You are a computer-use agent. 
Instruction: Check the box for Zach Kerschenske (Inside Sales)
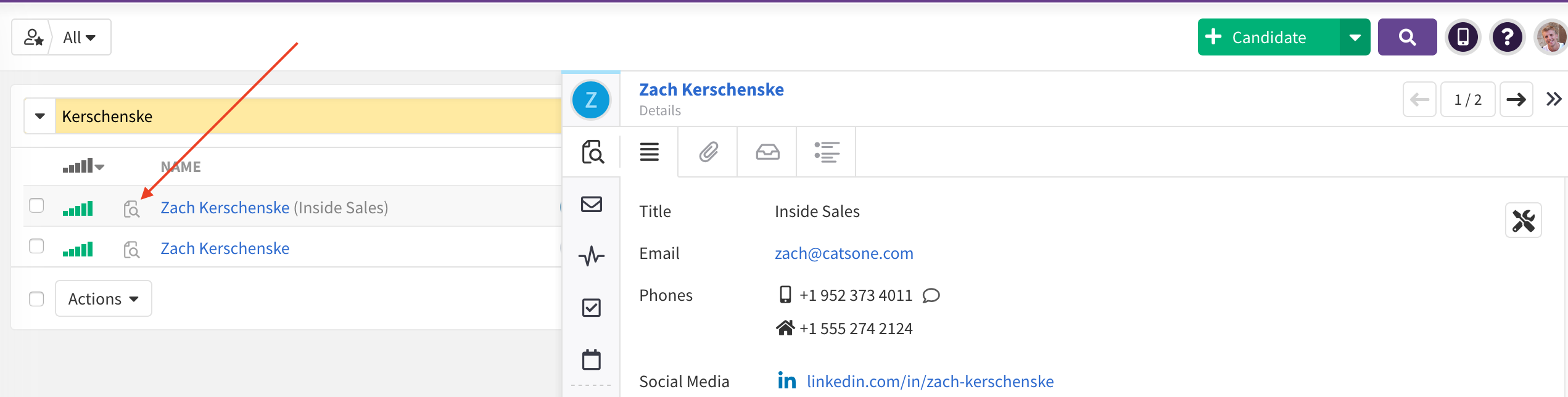(37, 205)
